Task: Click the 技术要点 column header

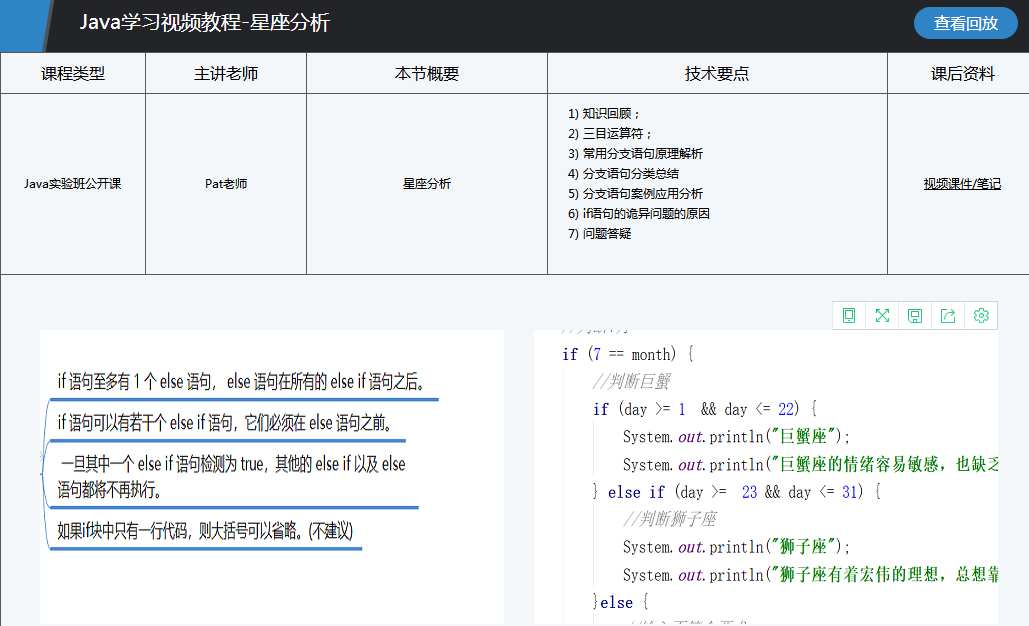Action: [717, 74]
